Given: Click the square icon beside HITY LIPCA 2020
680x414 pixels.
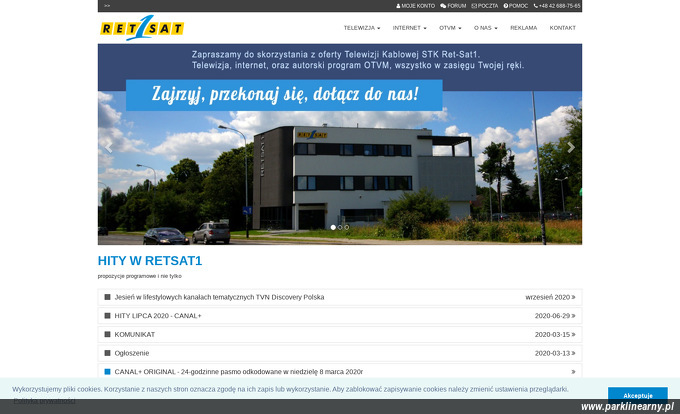Looking at the screenshot, I should (108, 316).
